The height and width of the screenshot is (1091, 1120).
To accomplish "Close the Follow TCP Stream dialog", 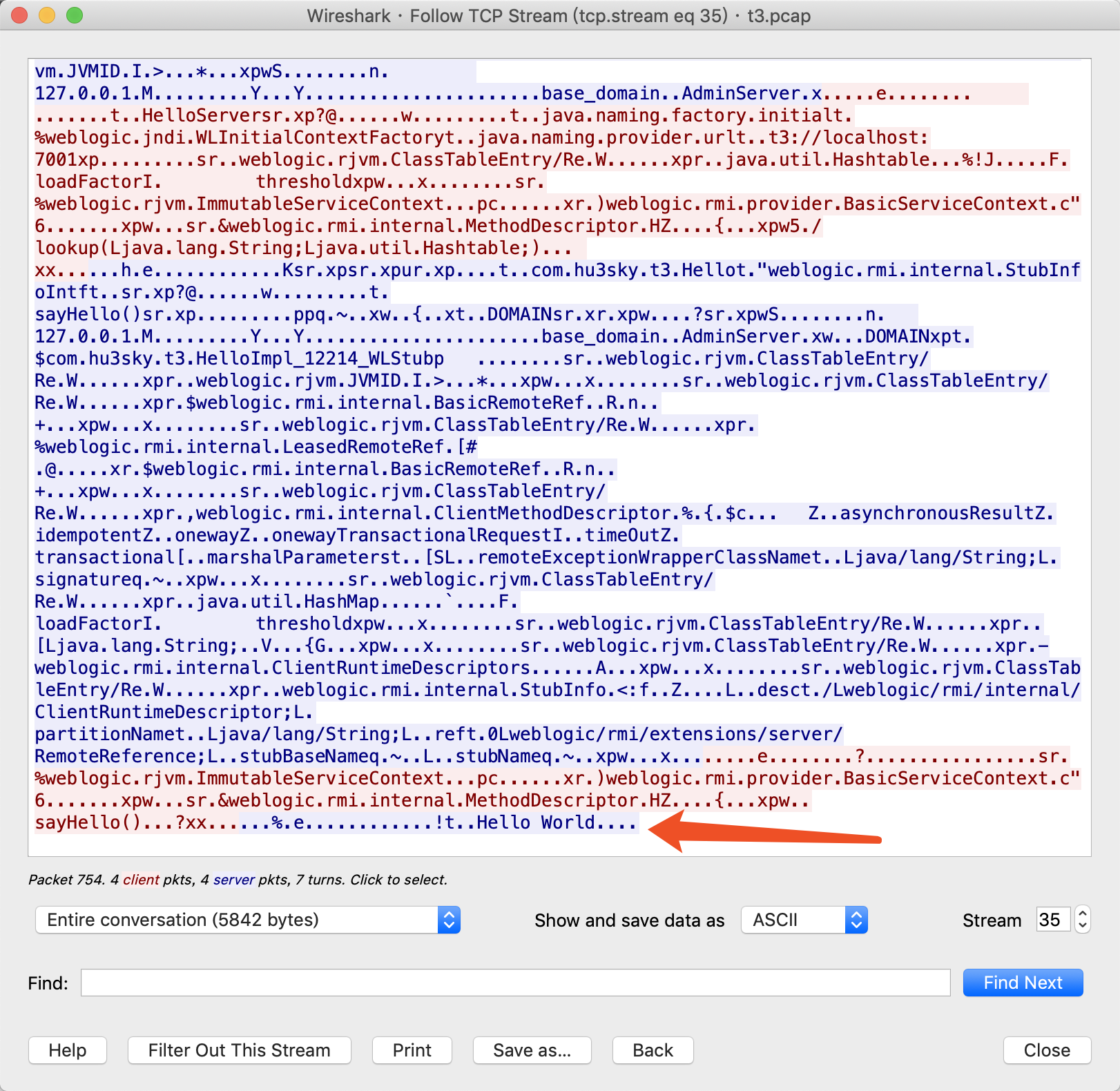I will tap(1046, 1050).
